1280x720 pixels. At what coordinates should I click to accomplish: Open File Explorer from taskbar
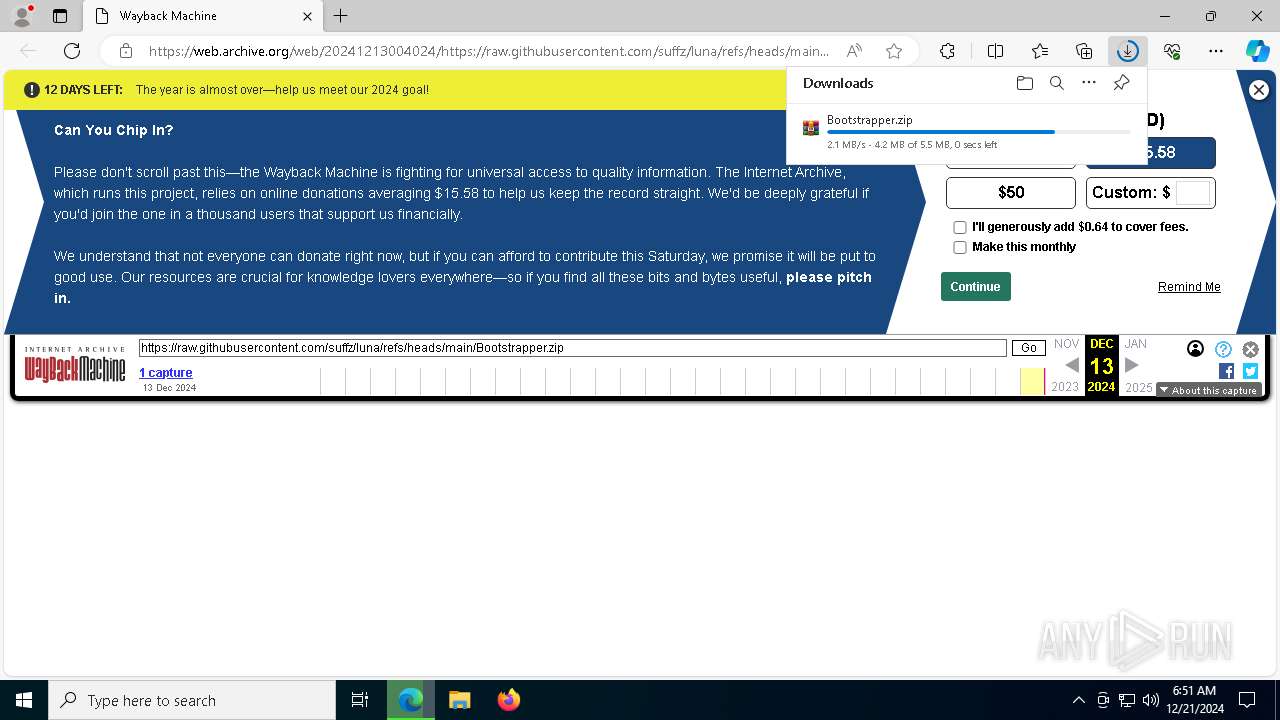coord(459,700)
